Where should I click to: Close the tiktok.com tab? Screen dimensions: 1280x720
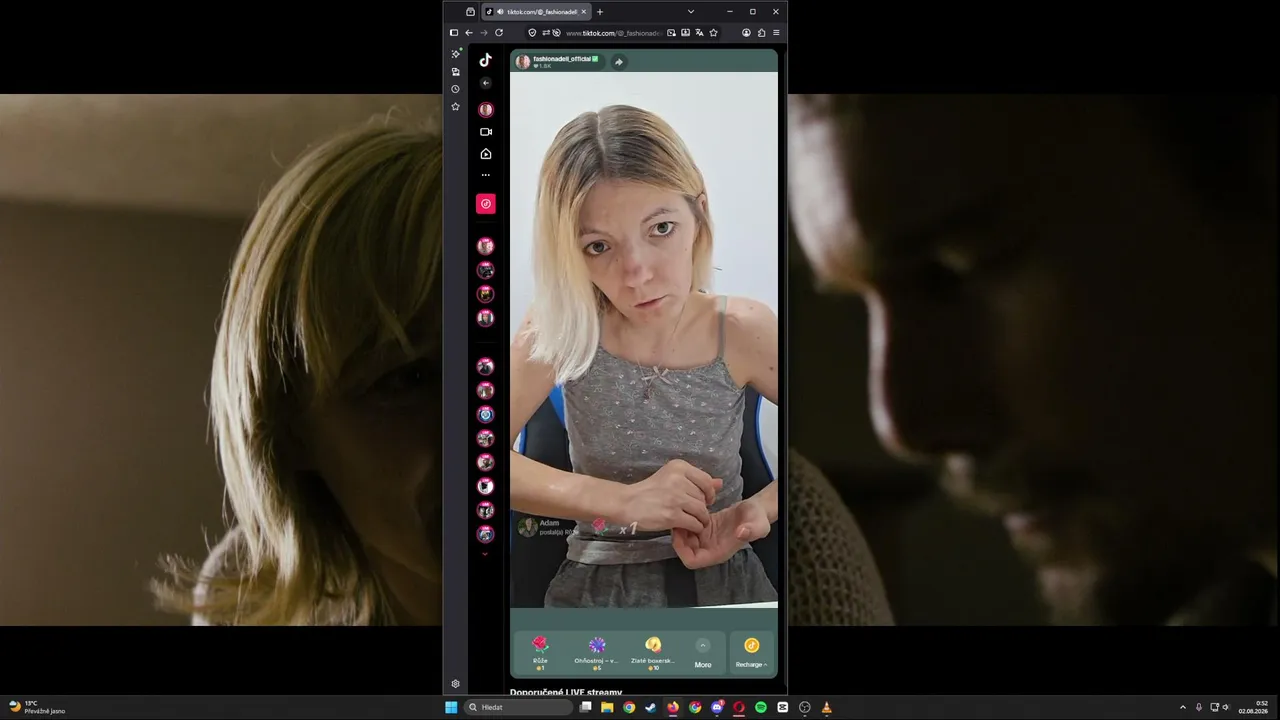(584, 12)
